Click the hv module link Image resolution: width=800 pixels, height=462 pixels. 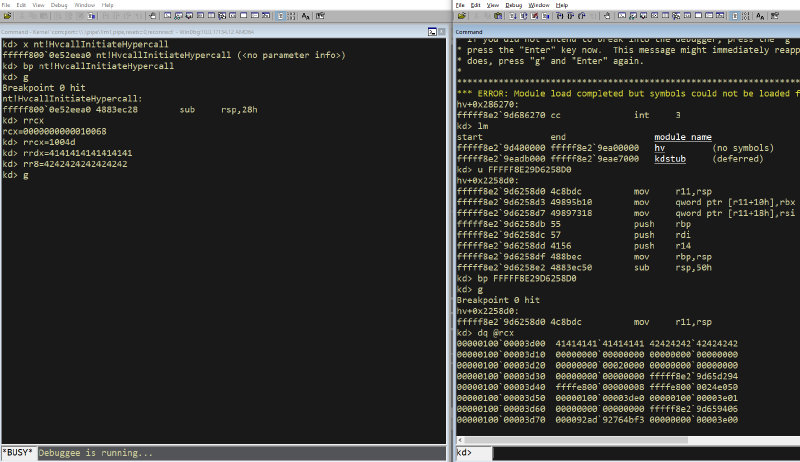coord(660,147)
